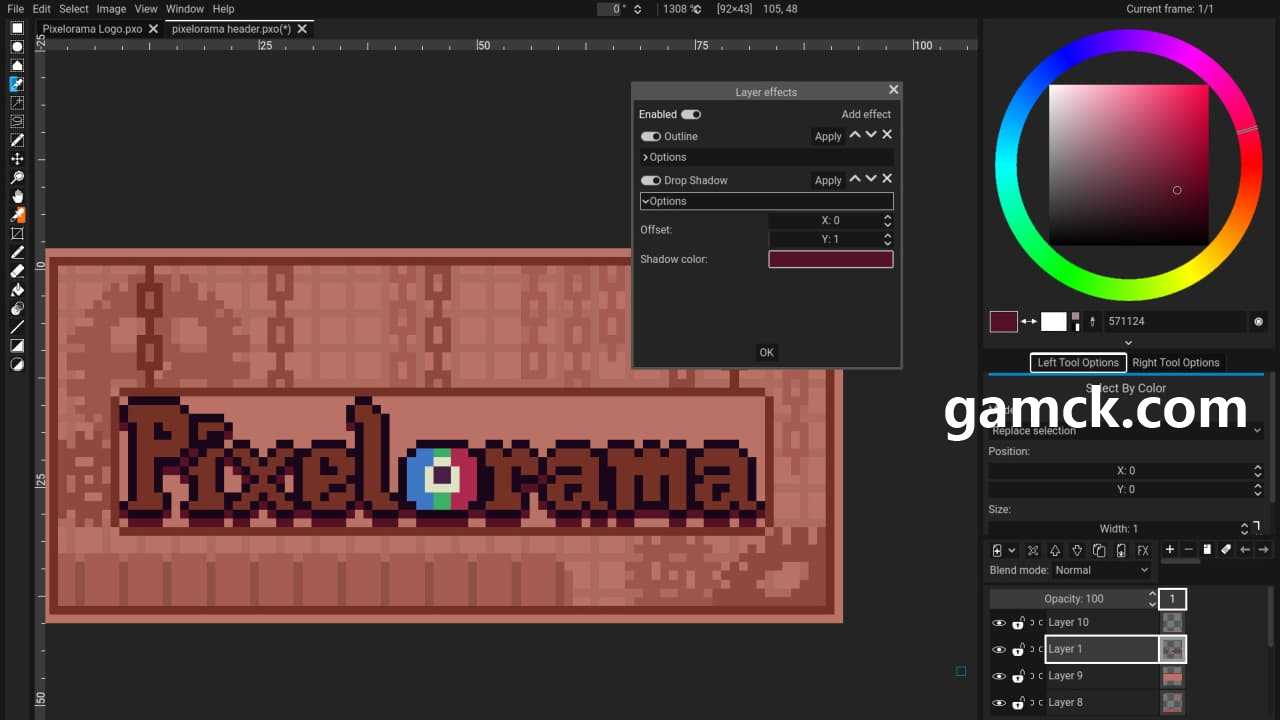This screenshot has width=1280, height=720.
Task: Open the Select menu
Action: click(x=73, y=9)
